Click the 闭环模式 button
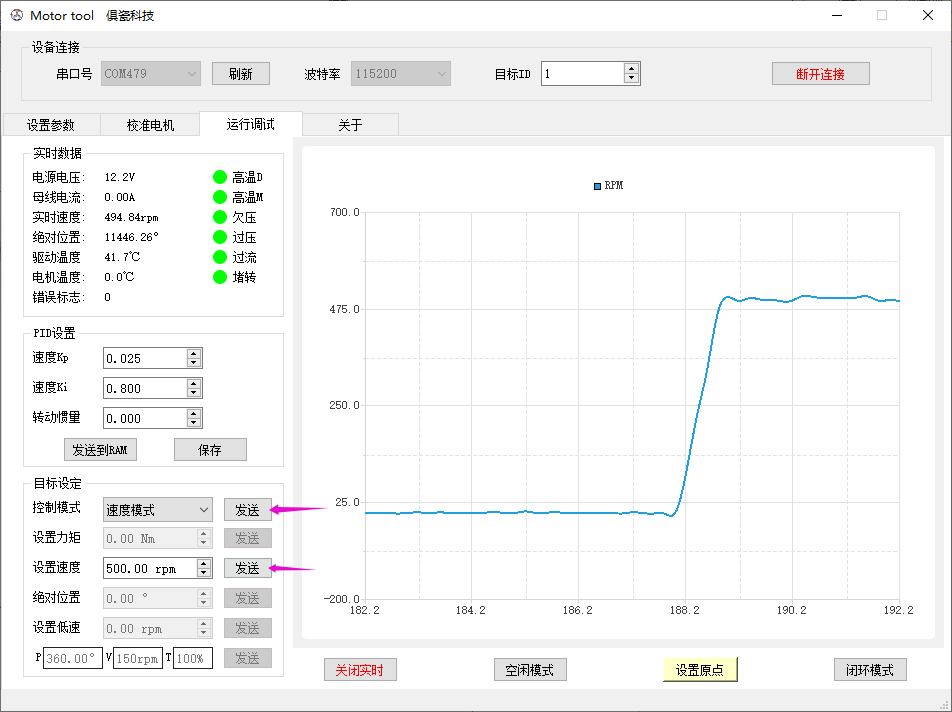The width and height of the screenshot is (952, 712). tap(870, 670)
